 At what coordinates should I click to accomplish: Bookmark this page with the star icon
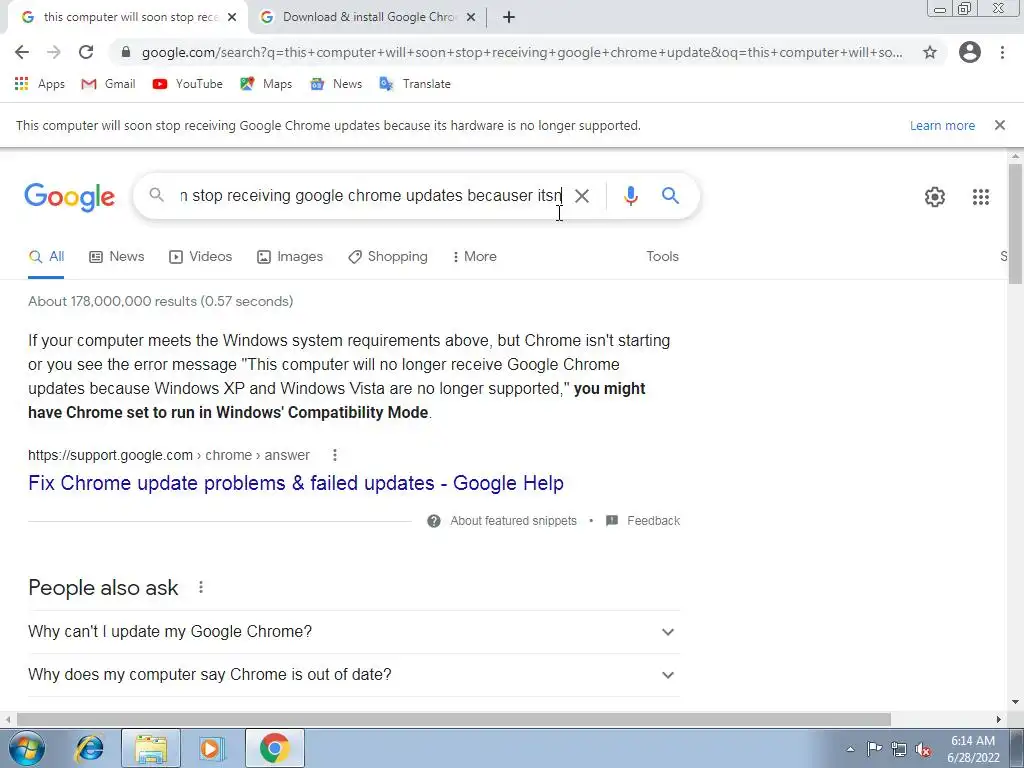tap(930, 52)
